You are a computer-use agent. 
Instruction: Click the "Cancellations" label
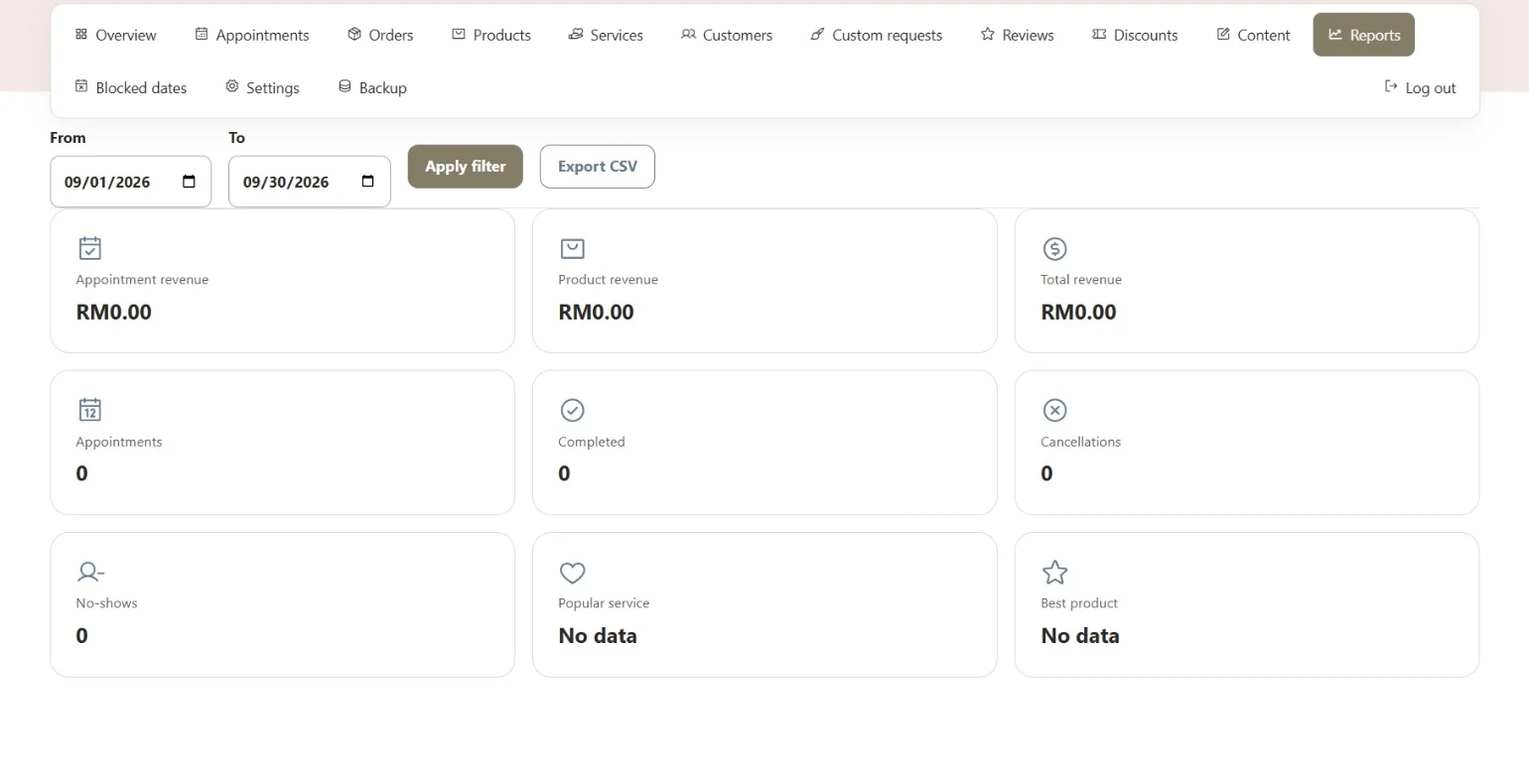pyautogui.click(x=1080, y=442)
